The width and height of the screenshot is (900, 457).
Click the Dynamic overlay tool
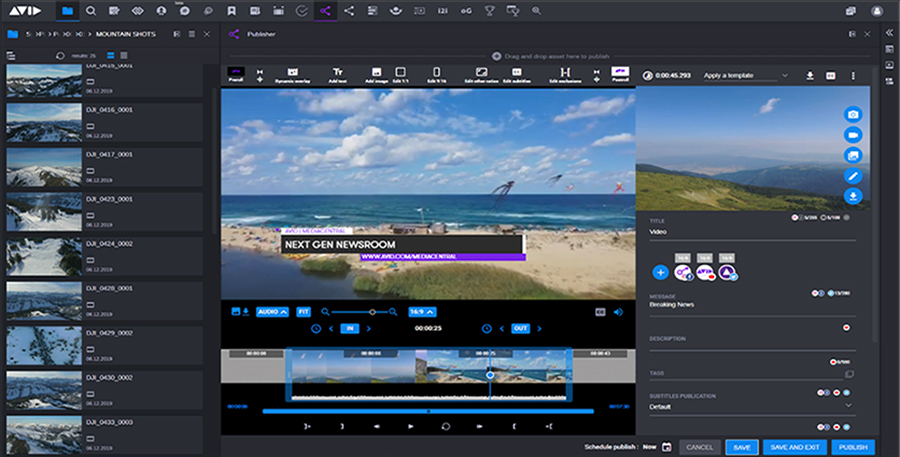pos(293,75)
